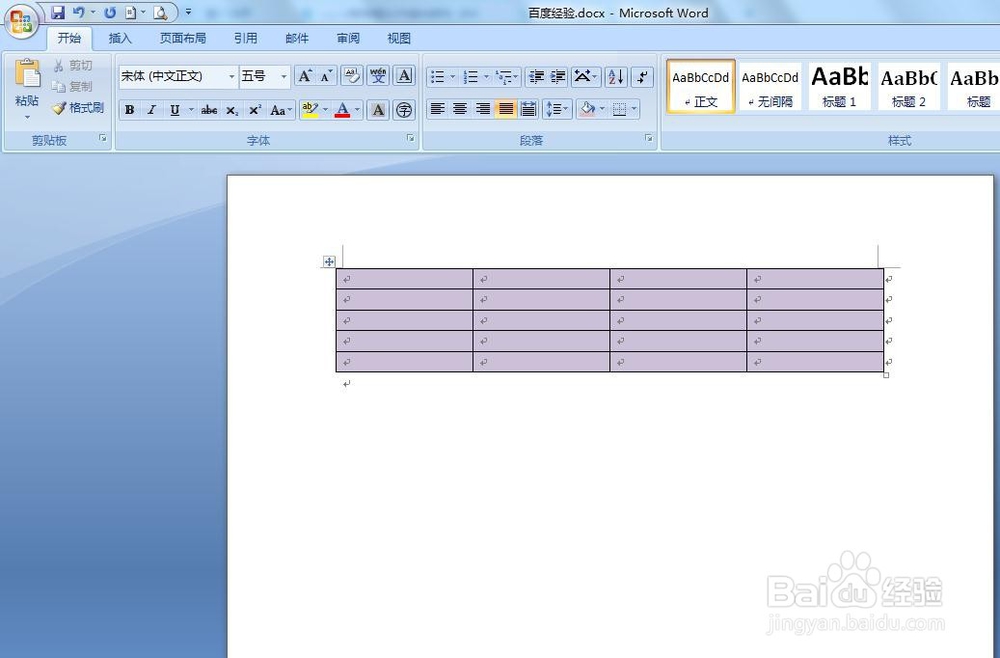
Task: Apply paragraph shading paint bucket
Action: pos(587,109)
